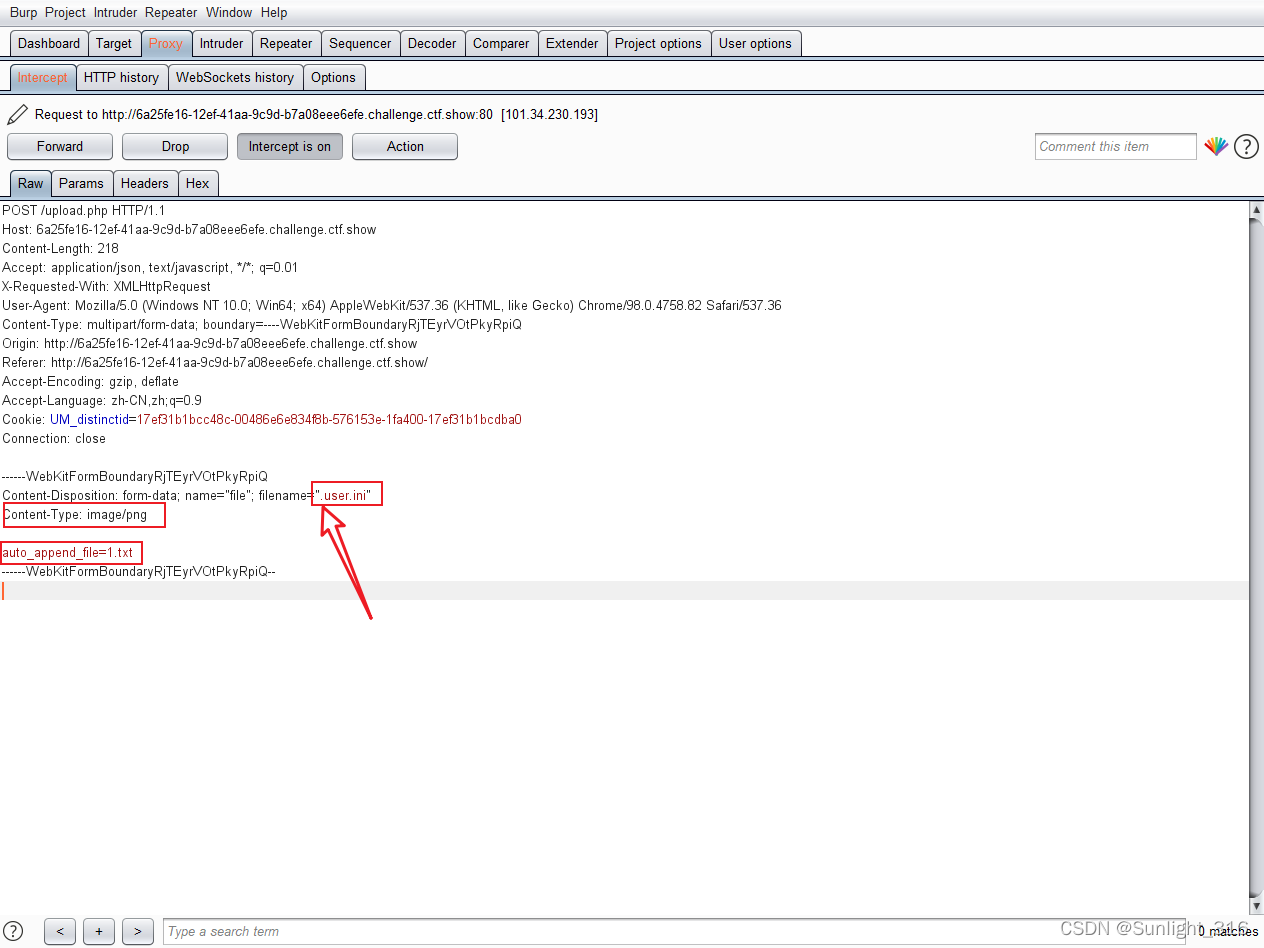Image resolution: width=1264 pixels, height=948 pixels.
Task: Click the next match > button
Action: (x=137, y=931)
